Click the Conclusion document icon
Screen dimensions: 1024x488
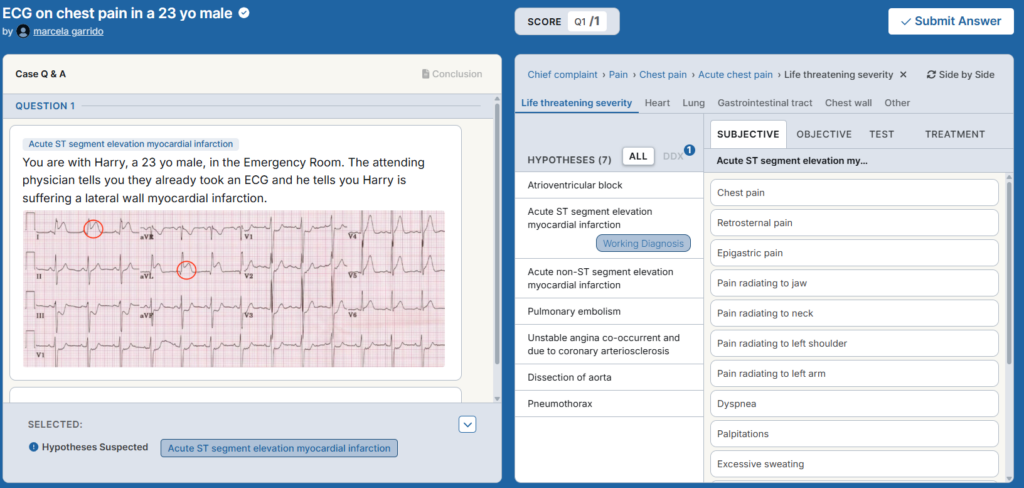coord(426,74)
